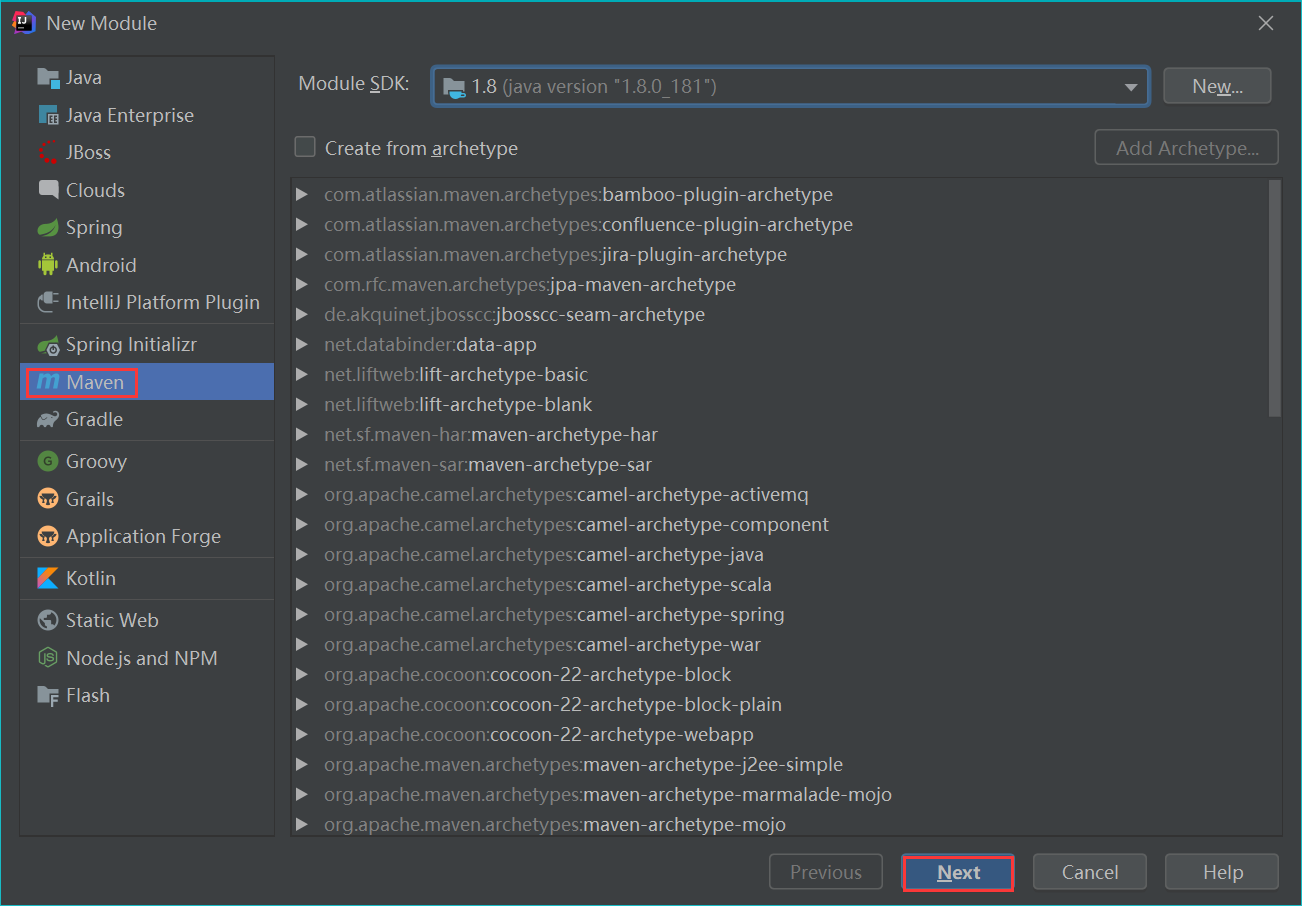
Task: Click the IntelliJ IDEA logo in title bar
Action: 25,23
